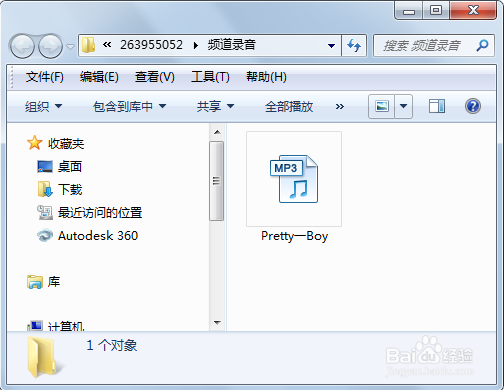The image size is (504, 390).
Task: Click the 全部播放 button
Action: pos(289,107)
